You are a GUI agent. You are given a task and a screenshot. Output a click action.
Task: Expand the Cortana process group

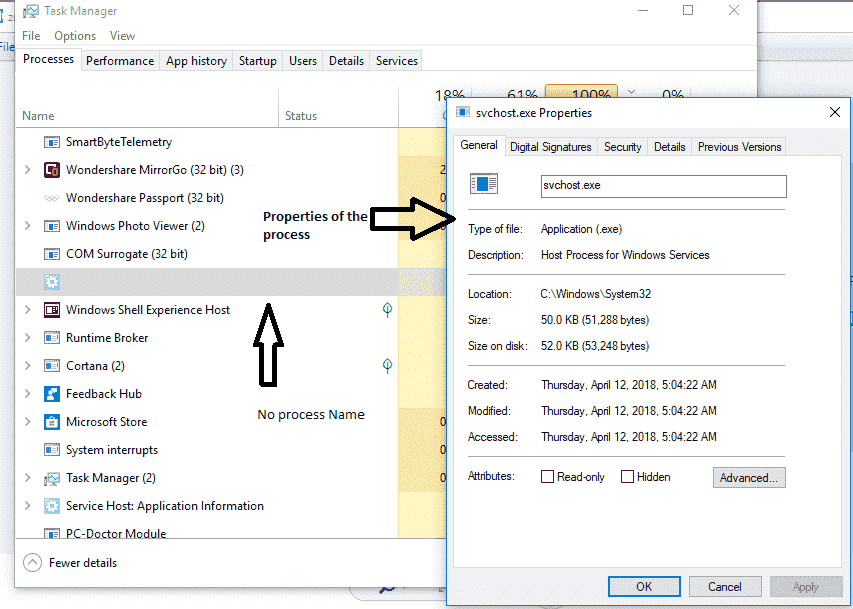(28, 366)
